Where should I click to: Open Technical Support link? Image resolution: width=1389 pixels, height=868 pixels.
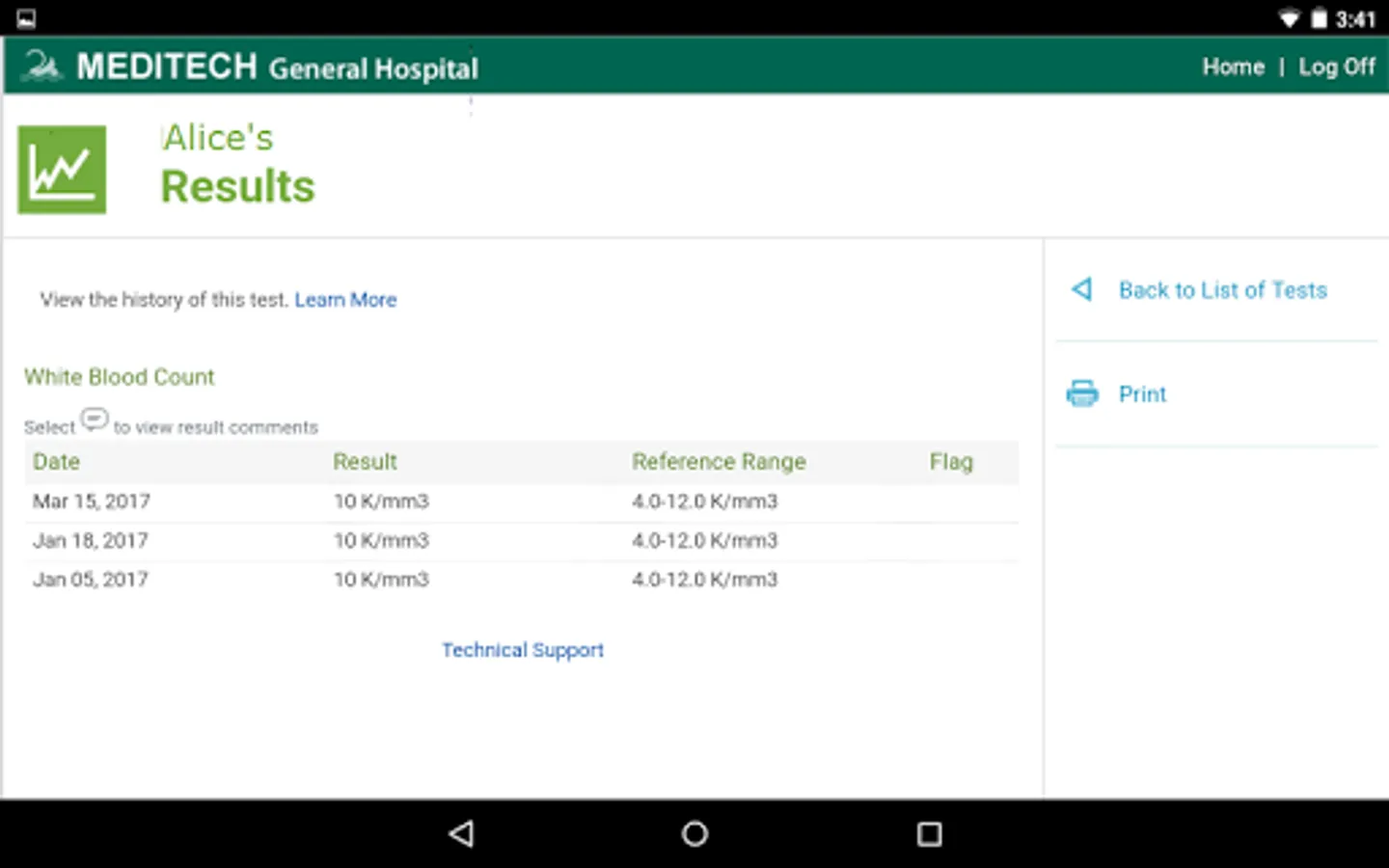[x=523, y=650]
